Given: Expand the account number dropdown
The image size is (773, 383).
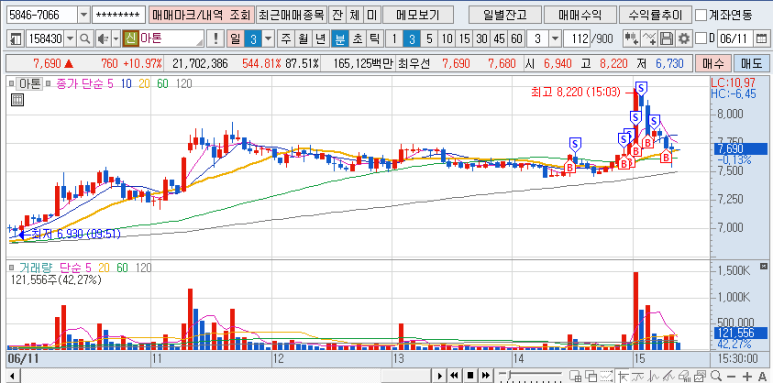Looking at the screenshot, I should [84, 15].
